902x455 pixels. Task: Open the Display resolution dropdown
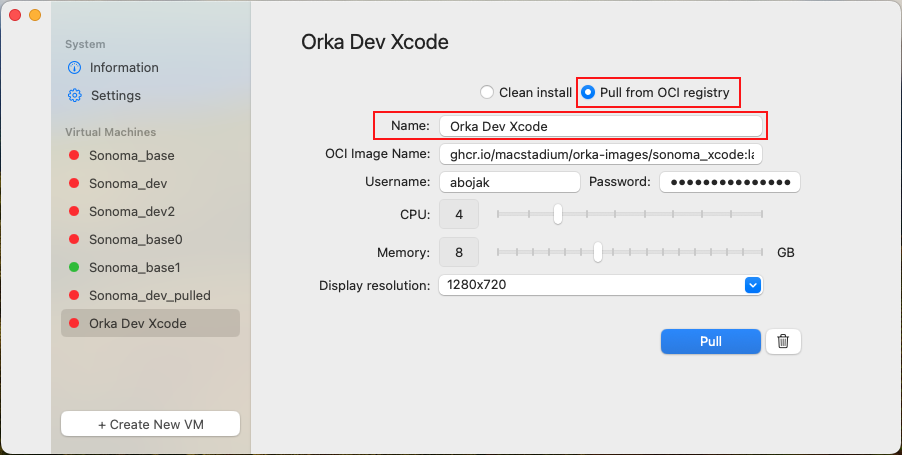point(600,285)
